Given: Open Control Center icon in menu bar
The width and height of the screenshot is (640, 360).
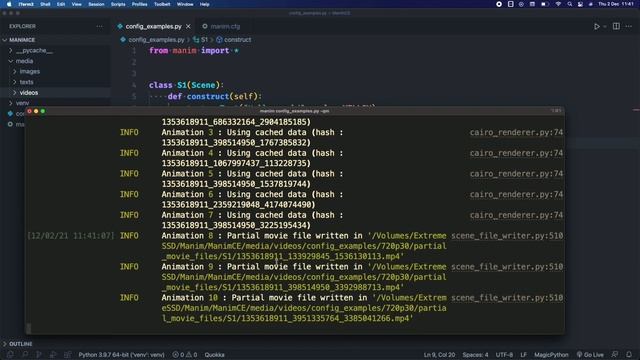Looking at the screenshot, I should pos(580,4).
